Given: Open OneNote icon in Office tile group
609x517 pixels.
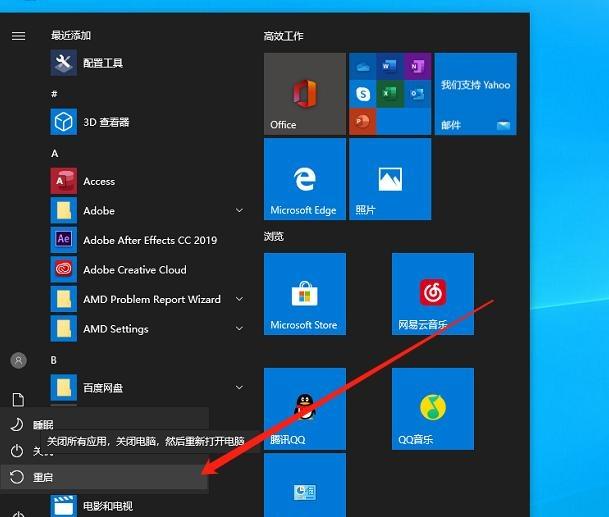Looking at the screenshot, I should pyautogui.click(x=418, y=67).
